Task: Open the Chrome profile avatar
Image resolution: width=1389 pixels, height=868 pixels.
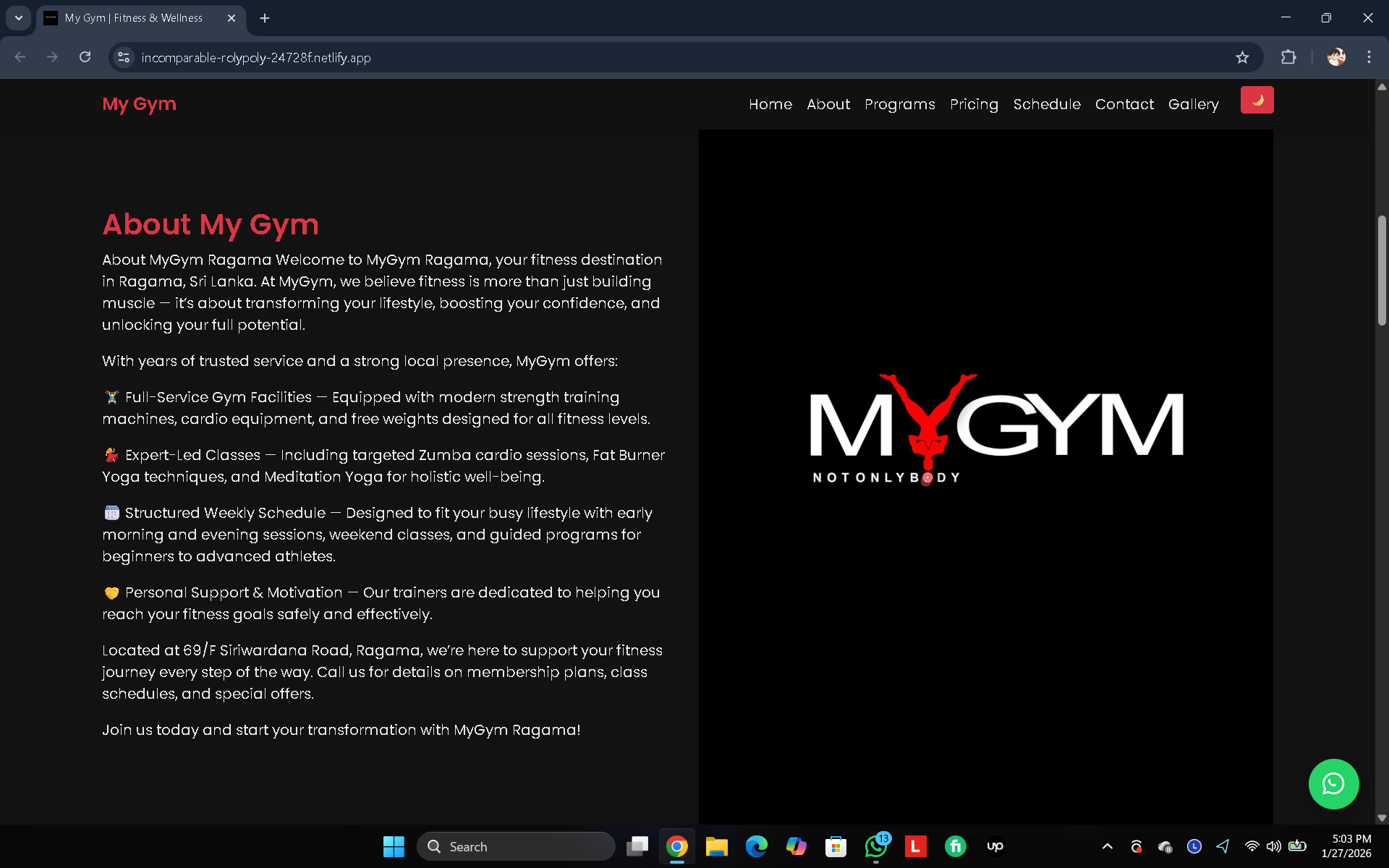Action: click(x=1336, y=57)
